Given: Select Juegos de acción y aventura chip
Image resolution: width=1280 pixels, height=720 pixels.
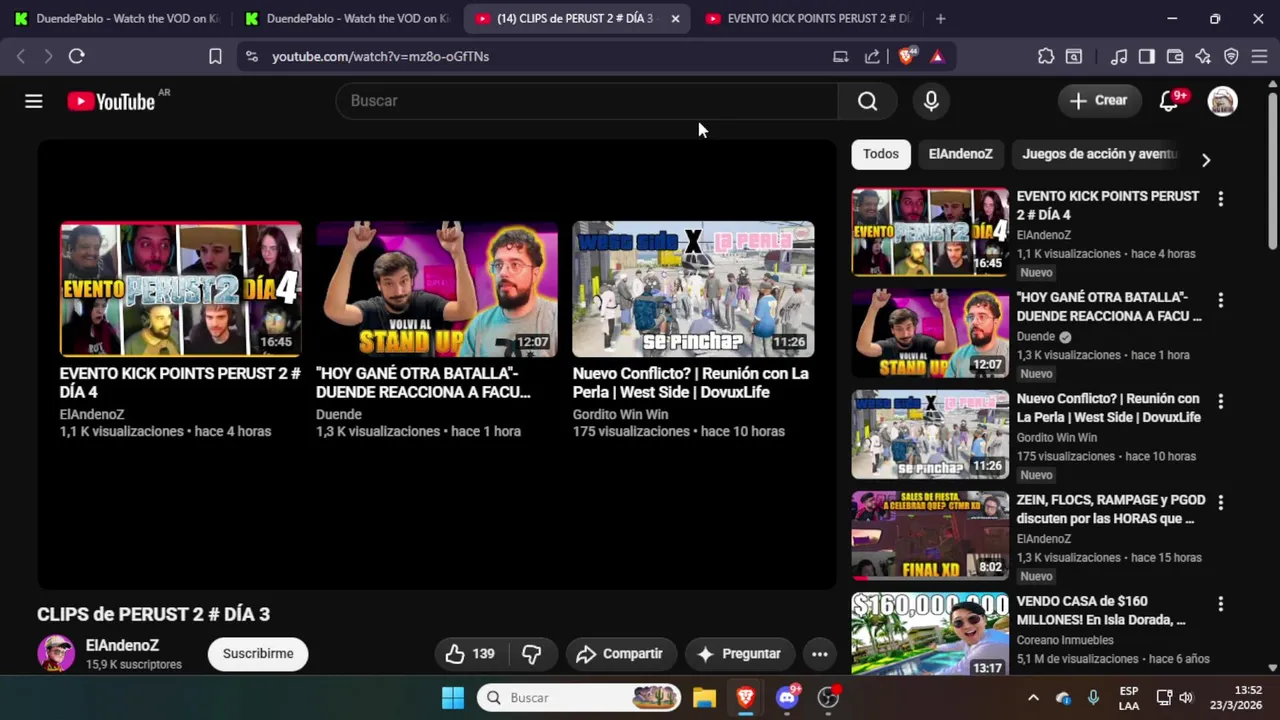Looking at the screenshot, I should (1100, 154).
